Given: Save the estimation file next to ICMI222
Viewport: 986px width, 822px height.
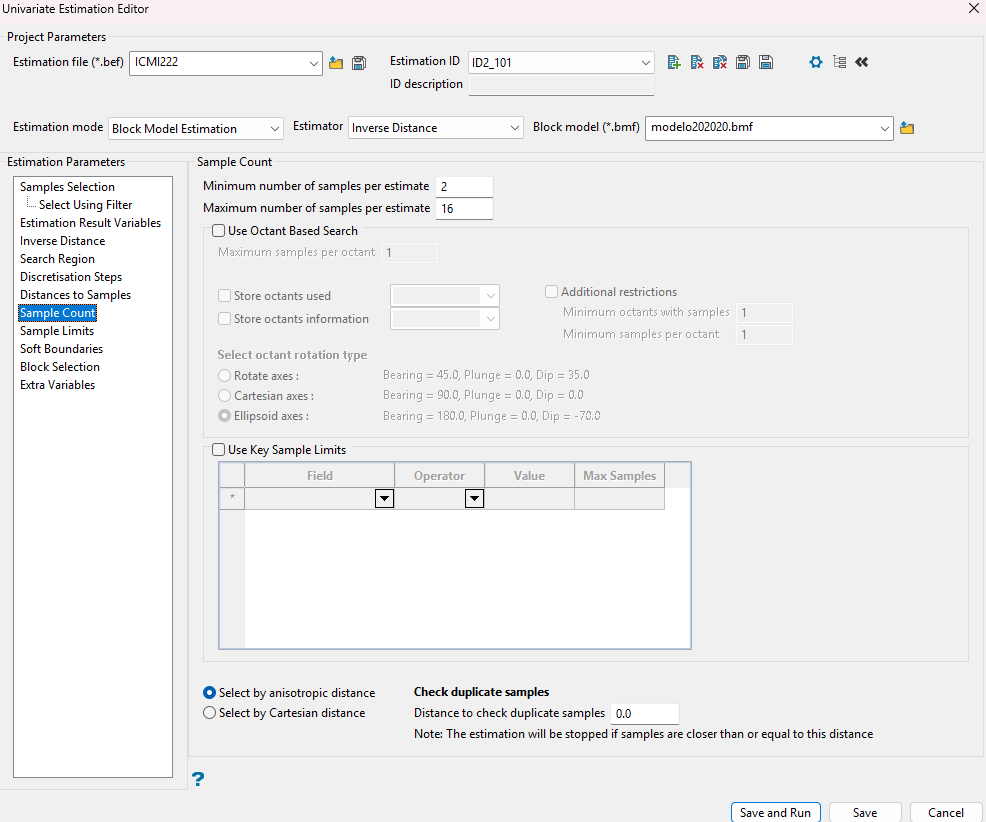Looking at the screenshot, I should point(359,63).
